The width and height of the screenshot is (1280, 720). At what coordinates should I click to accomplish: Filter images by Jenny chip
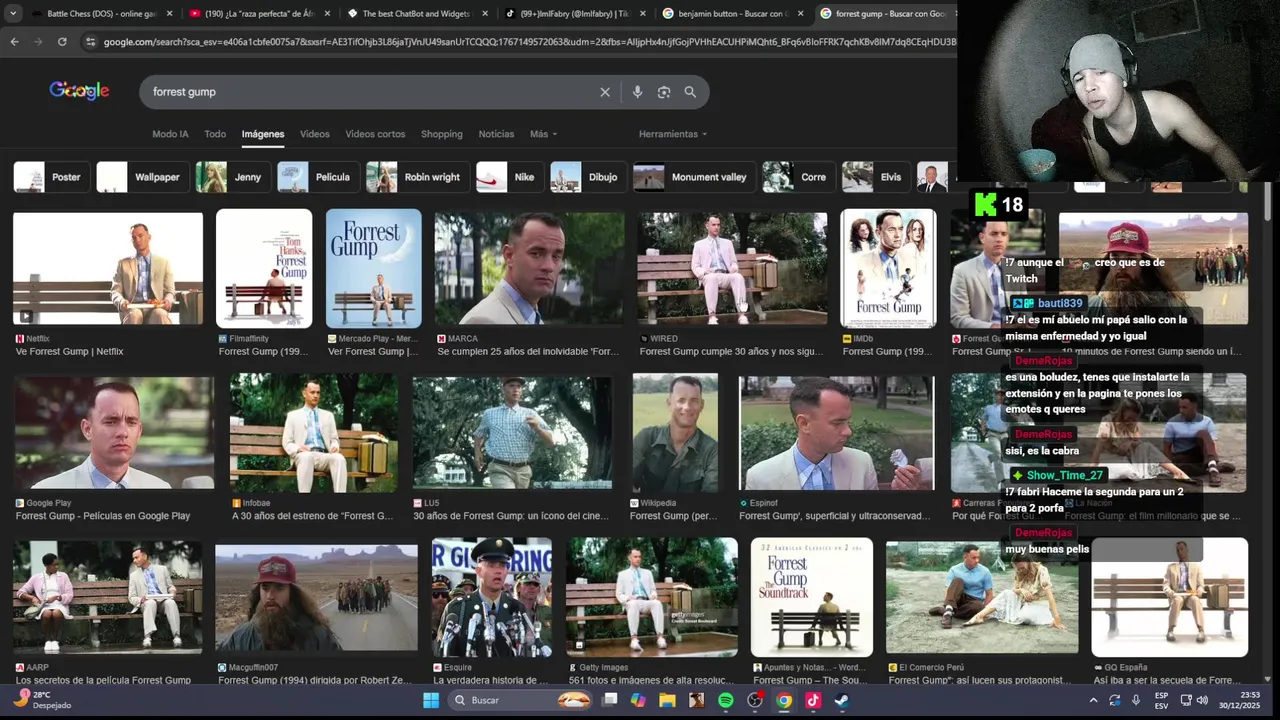pyautogui.click(x=231, y=177)
